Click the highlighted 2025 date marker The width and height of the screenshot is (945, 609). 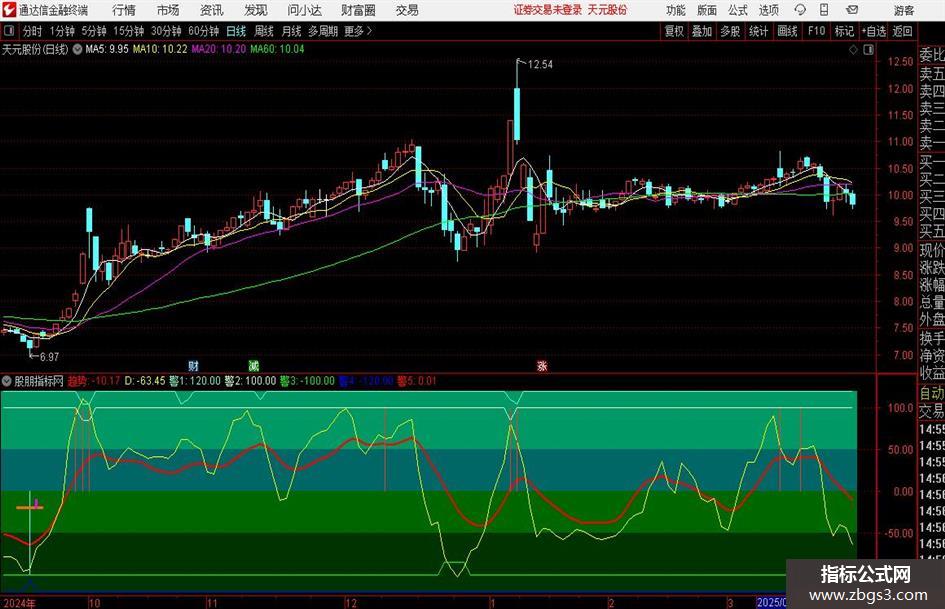(771, 603)
